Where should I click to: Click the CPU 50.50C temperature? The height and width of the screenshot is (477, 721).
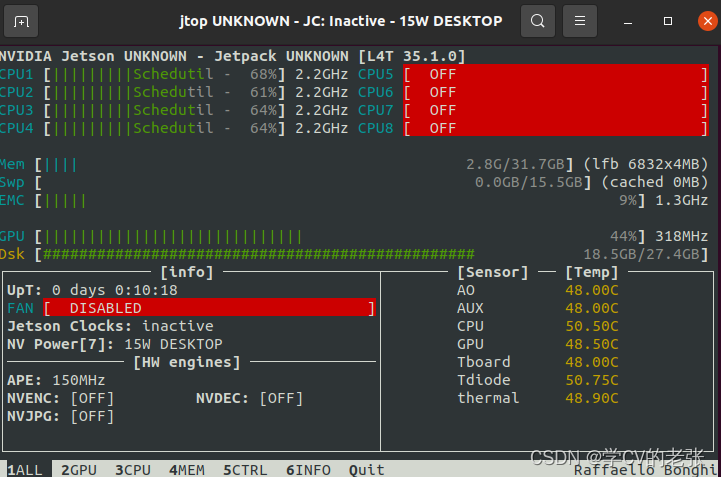(592, 326)
